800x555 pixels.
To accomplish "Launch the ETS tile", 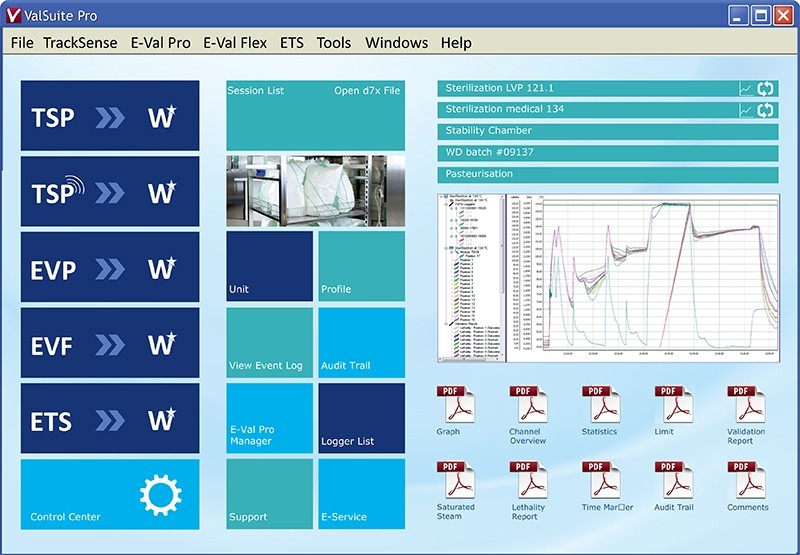I will tap(110, 418).
